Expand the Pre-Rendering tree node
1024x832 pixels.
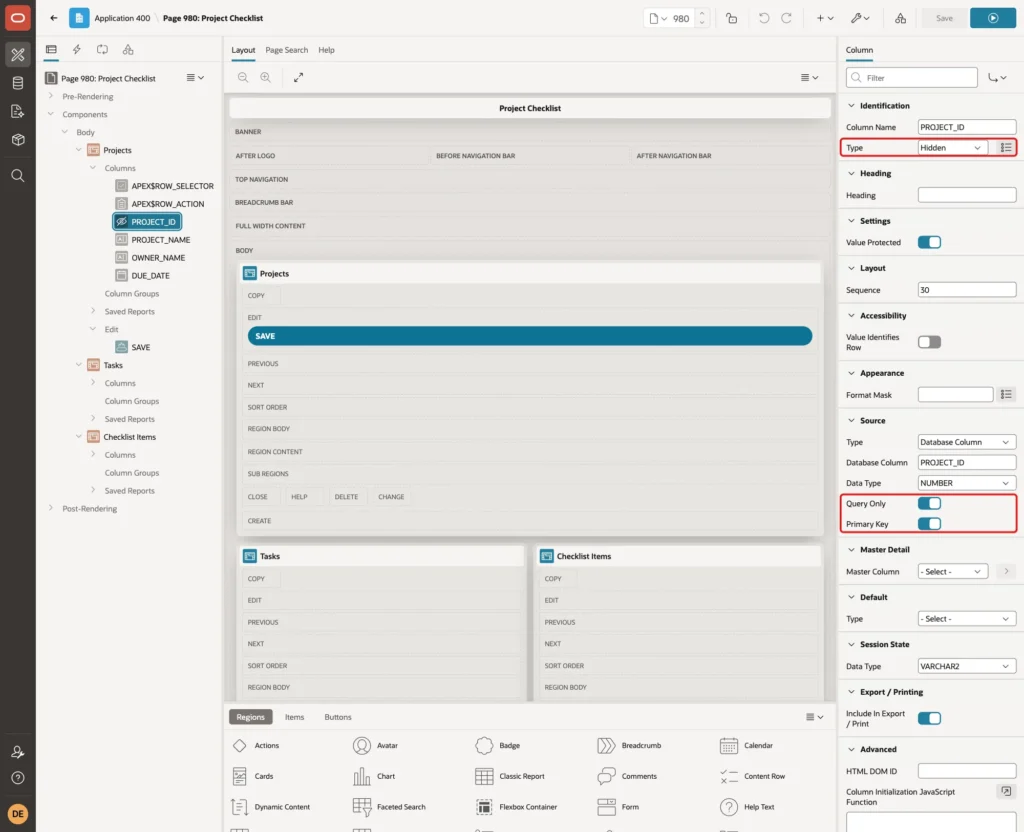point(51,96)
